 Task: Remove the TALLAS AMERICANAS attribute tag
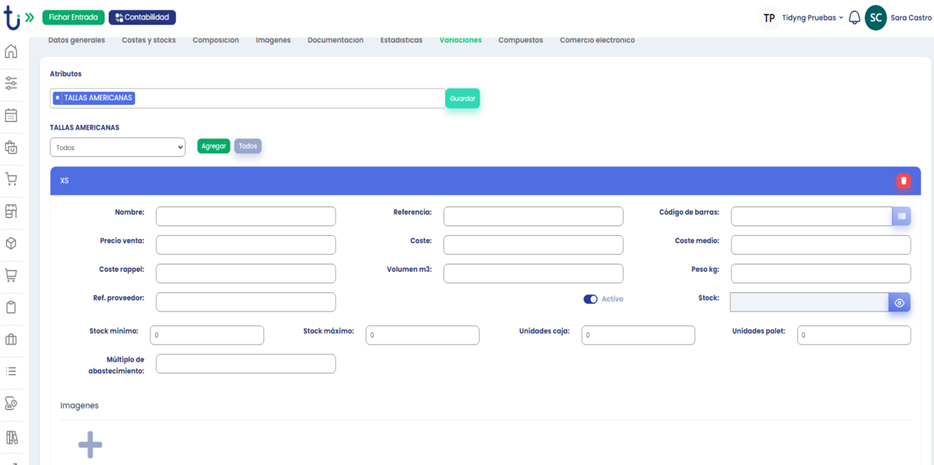tap(58, 98)
